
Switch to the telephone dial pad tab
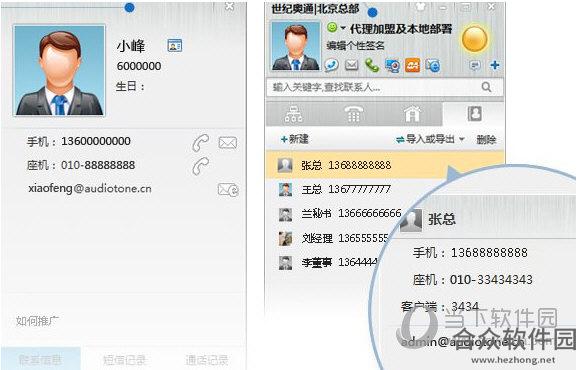[353, 114]
